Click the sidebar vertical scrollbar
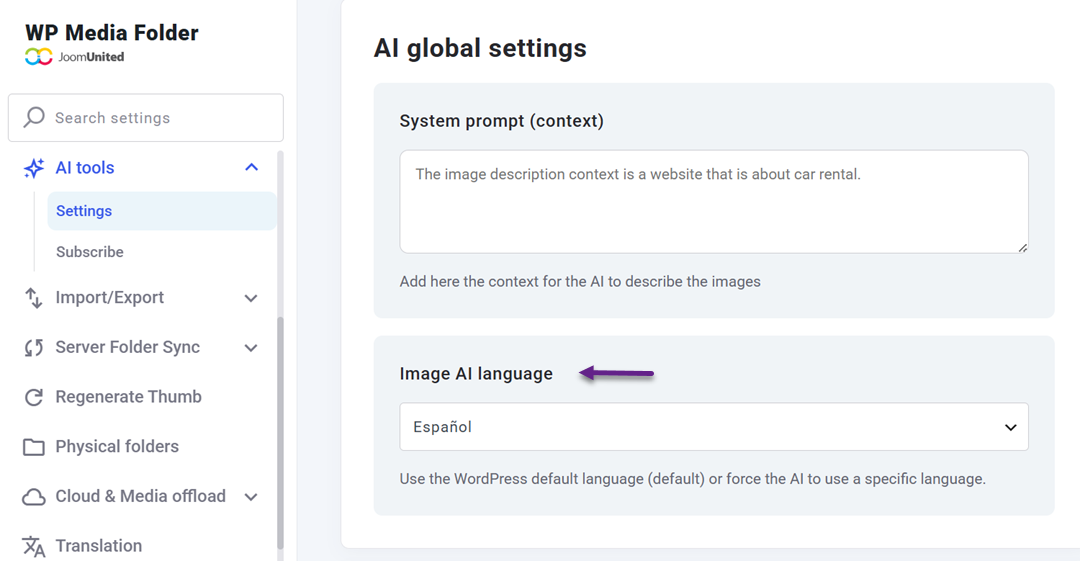 pos(280,433)
